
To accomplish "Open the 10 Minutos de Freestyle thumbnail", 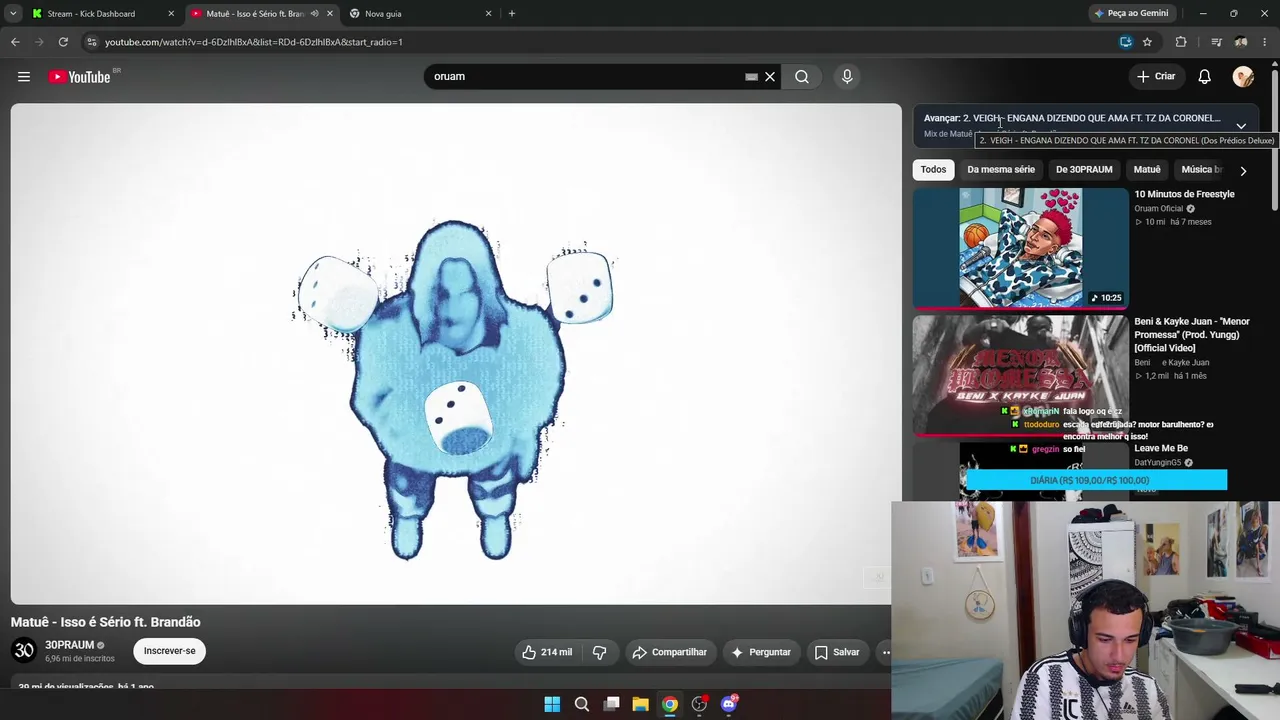I will tap(1020, 248).
